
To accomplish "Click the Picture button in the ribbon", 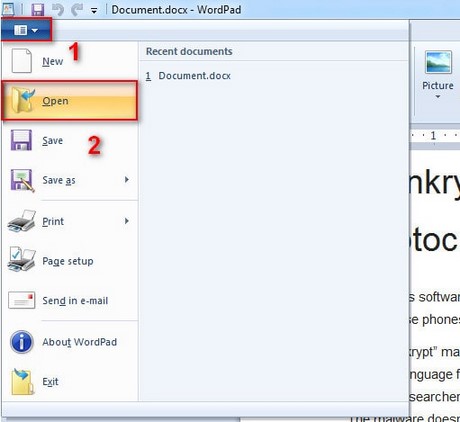I will (438, 75).
